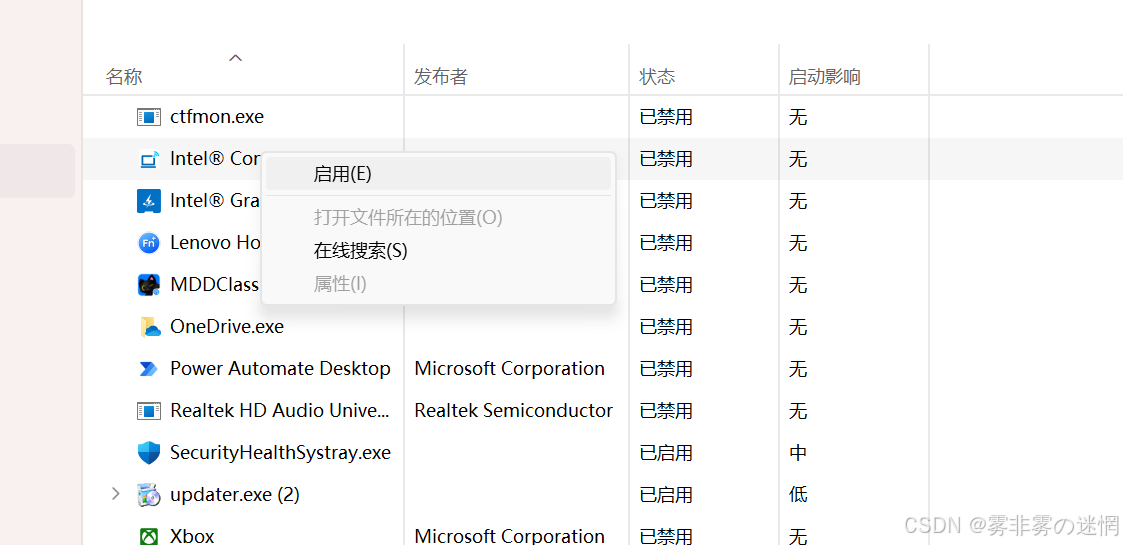1123x545 pixels.
Task: Click 已启用 status of SecurityHealthSystray.exe
Action: tap(666, 453)
